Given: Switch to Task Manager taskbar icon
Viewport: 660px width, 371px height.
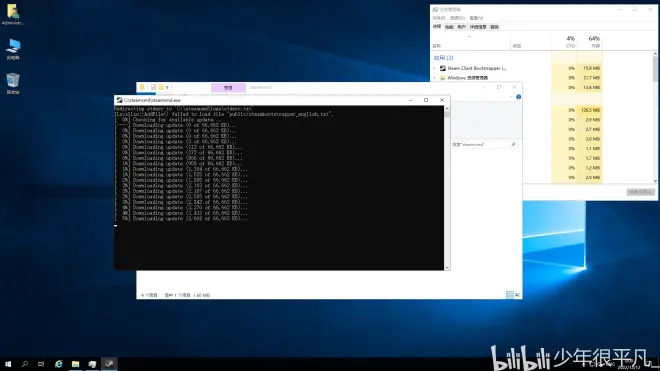Looking at the screenshot, I should click(92, 364).
